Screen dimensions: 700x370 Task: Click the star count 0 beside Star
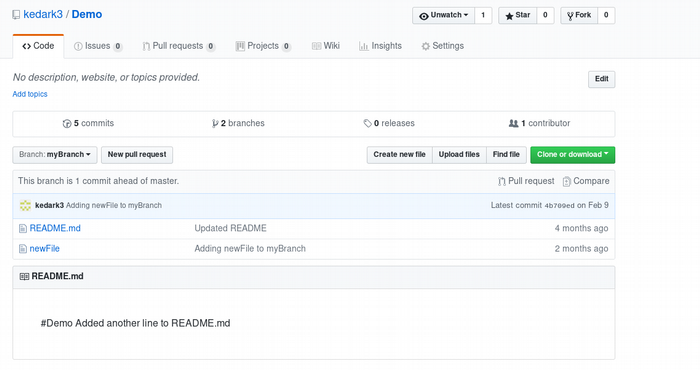click(x=545, y=16)
